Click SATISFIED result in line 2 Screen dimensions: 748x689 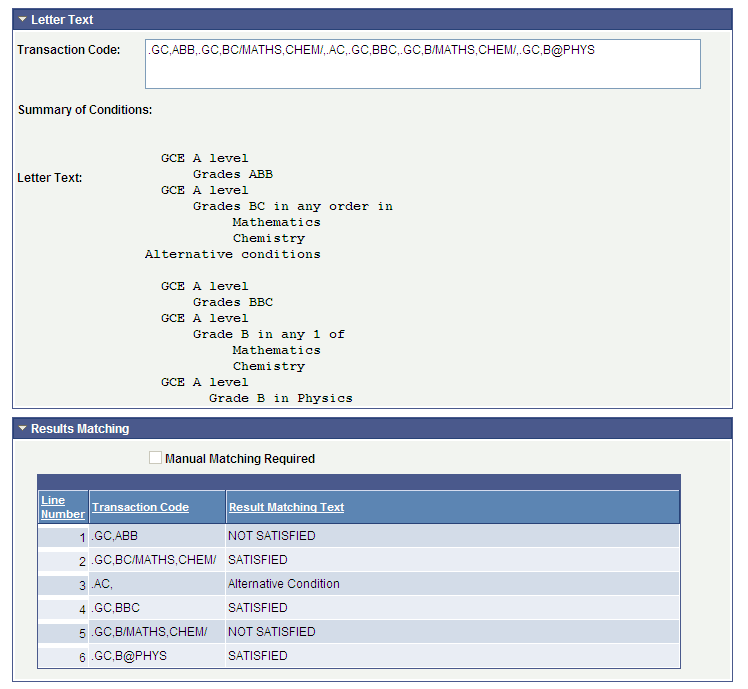point(258,560)
